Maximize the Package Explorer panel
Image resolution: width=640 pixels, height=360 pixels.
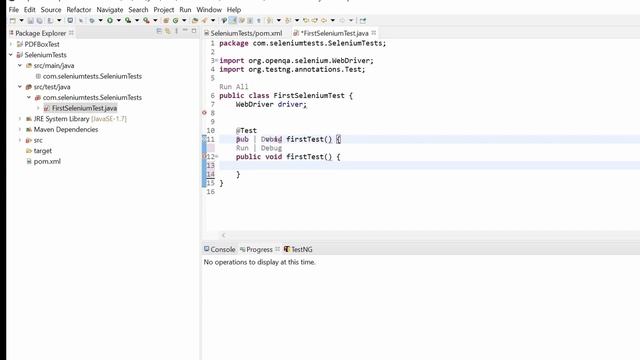pos(194,31)
